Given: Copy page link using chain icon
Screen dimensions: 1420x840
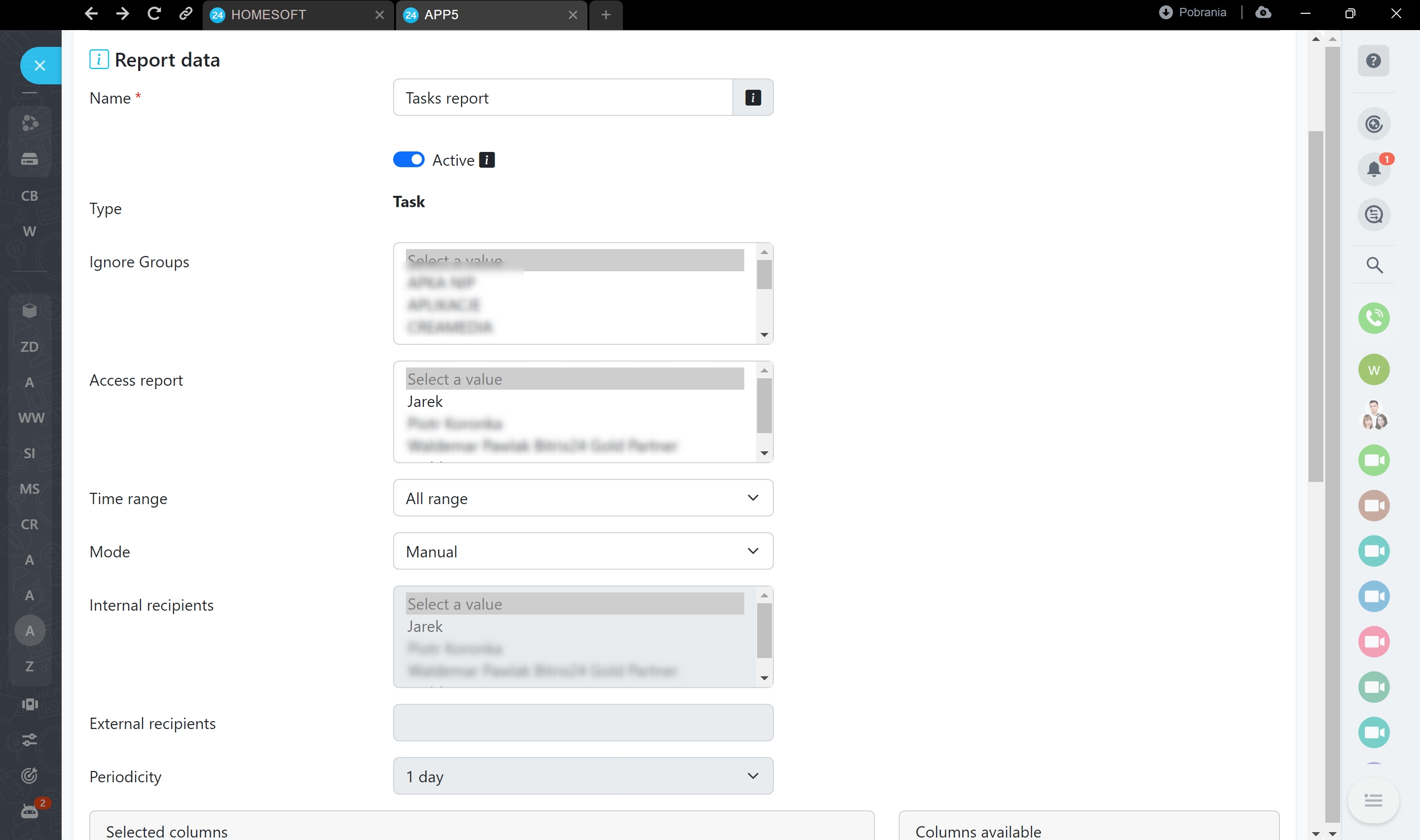Looking at the screenshot, I should (x=185, y=14).
